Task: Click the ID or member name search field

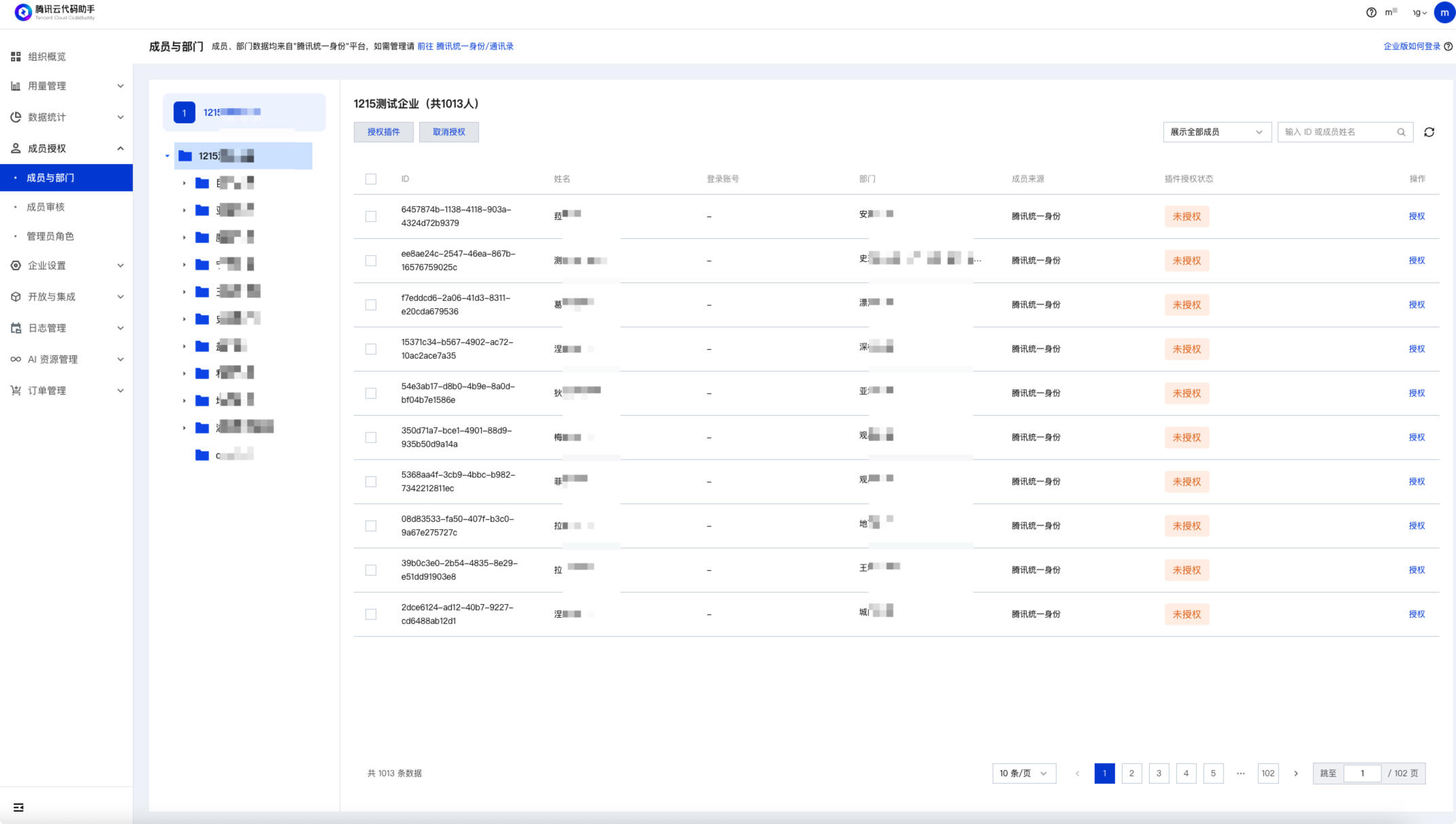Action: tap(1337, 132)
